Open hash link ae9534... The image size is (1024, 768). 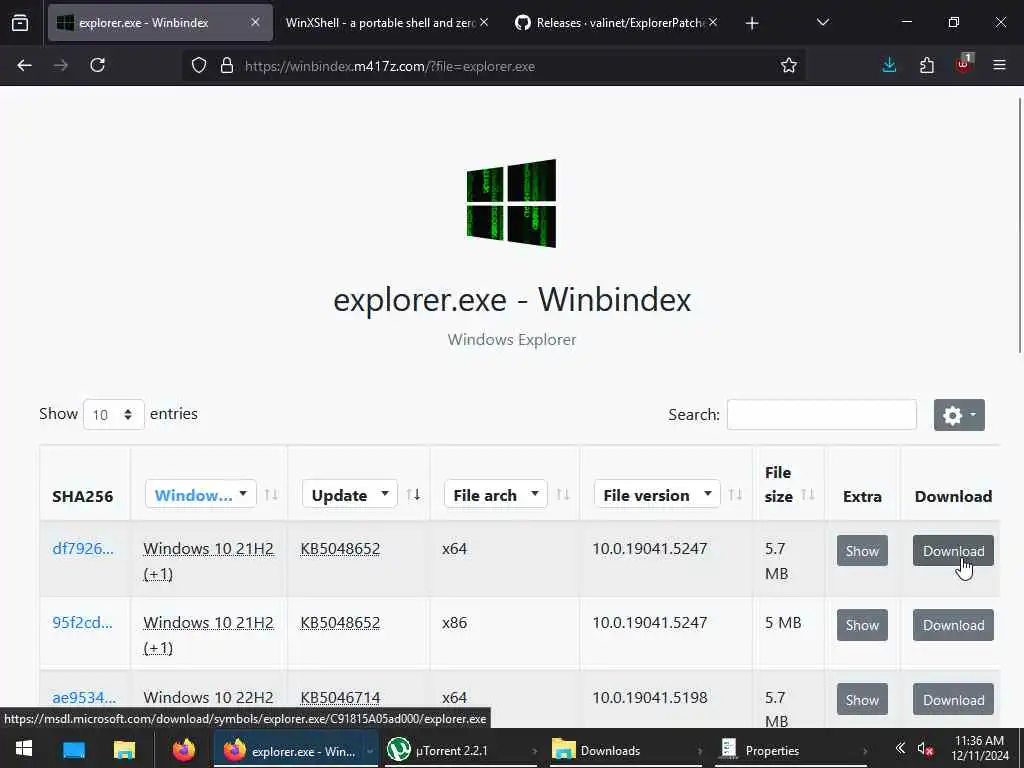[x=84, y=697]
